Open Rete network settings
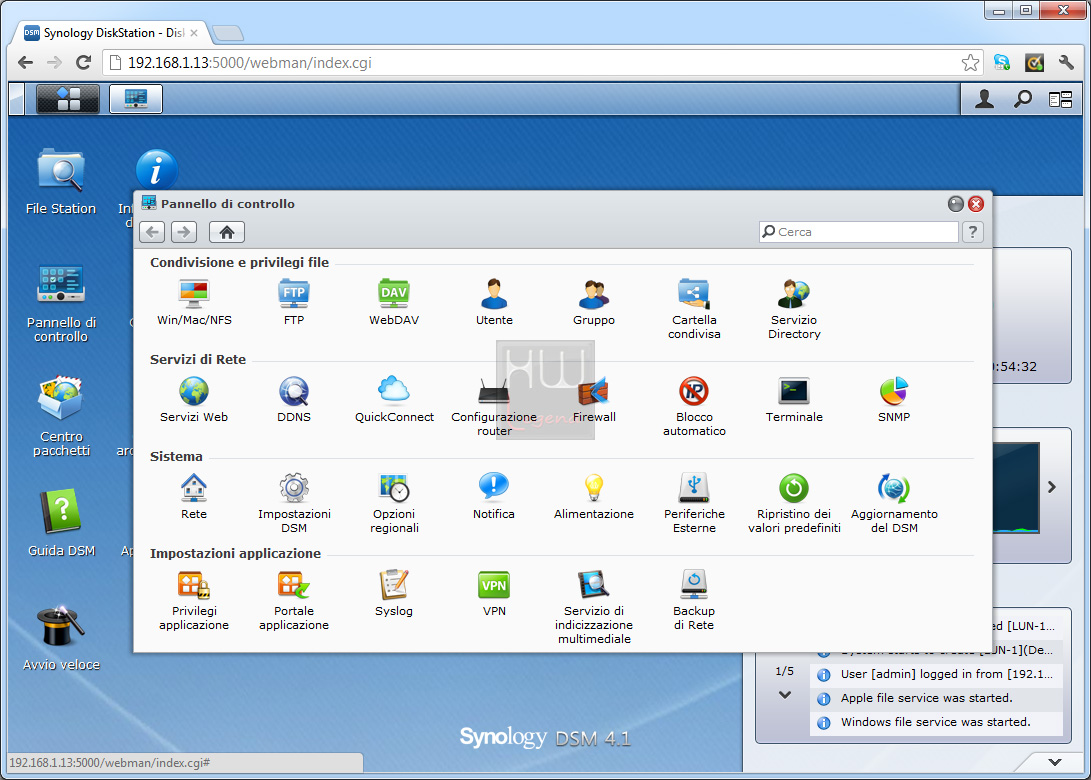This screenshot has height=780, width=1091. 194,497
